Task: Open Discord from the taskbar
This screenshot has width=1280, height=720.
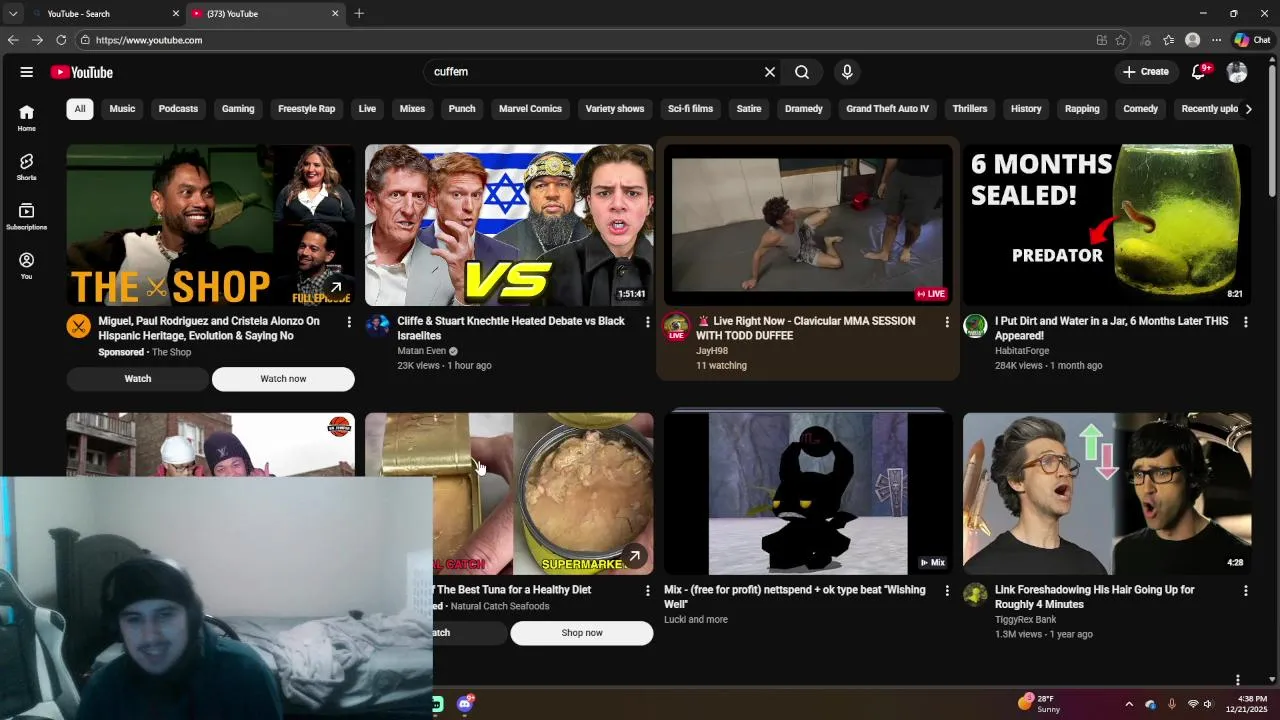Action: pos(465,704)
